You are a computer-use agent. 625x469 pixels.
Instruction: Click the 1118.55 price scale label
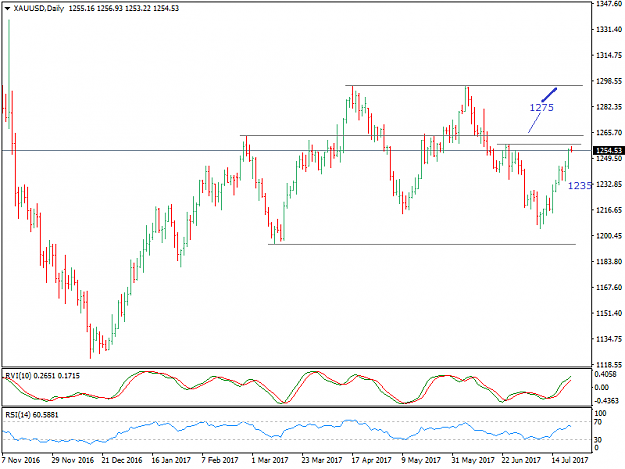(609, 364)
